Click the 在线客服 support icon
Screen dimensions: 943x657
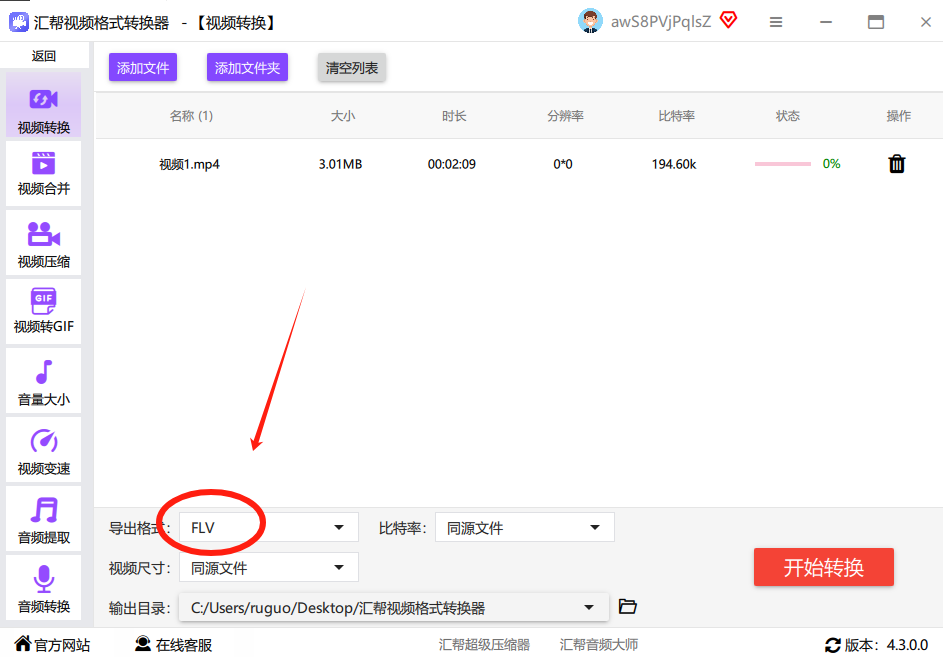(x=143, y=644)
